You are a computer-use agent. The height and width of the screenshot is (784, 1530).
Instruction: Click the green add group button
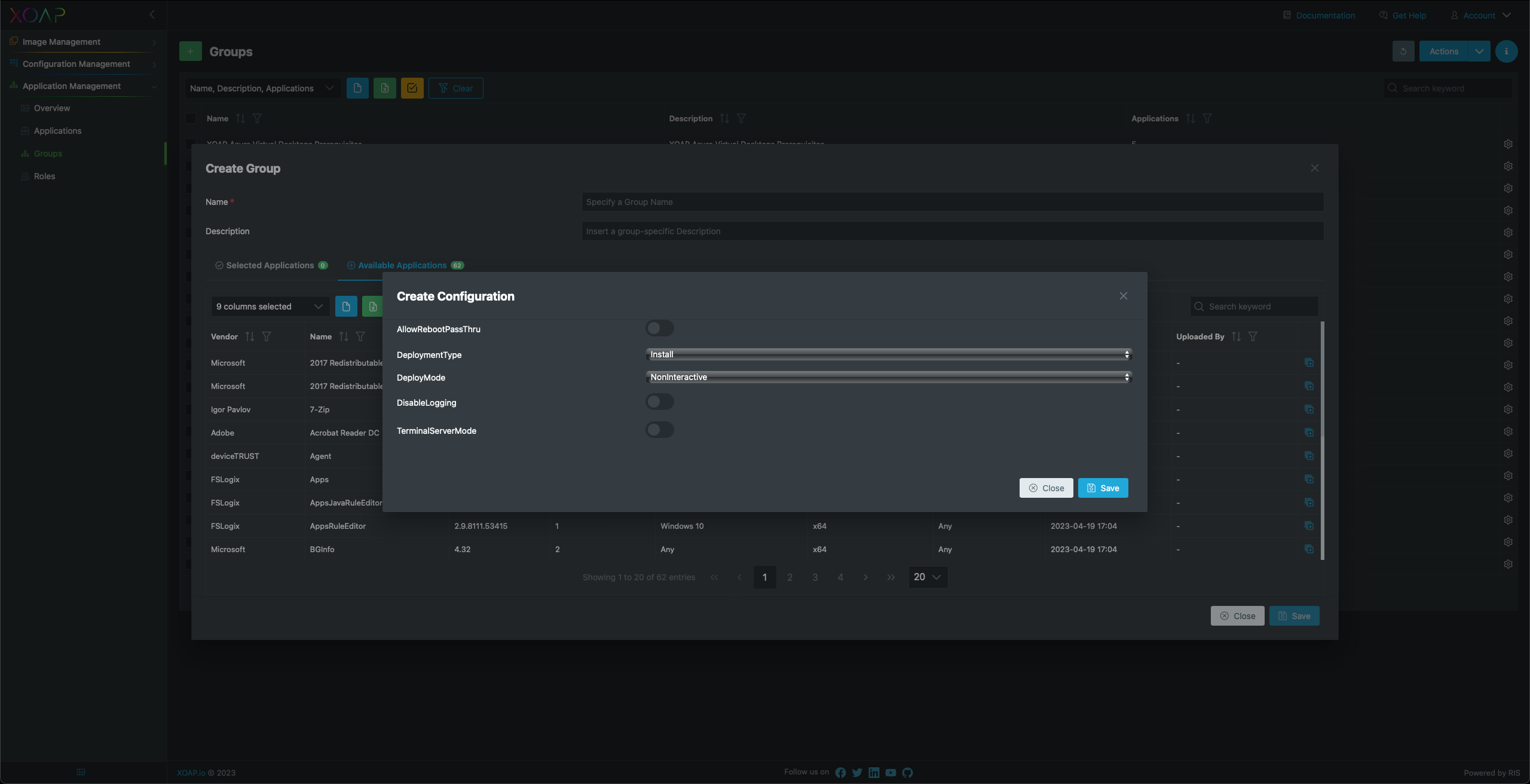click(x=190, y=51)
